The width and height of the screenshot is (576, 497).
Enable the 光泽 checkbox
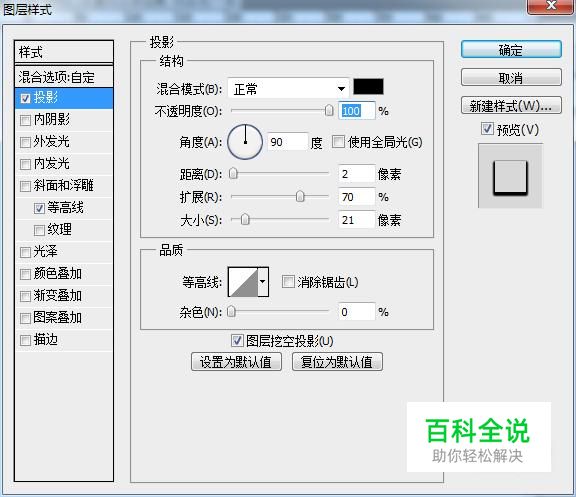25,252
